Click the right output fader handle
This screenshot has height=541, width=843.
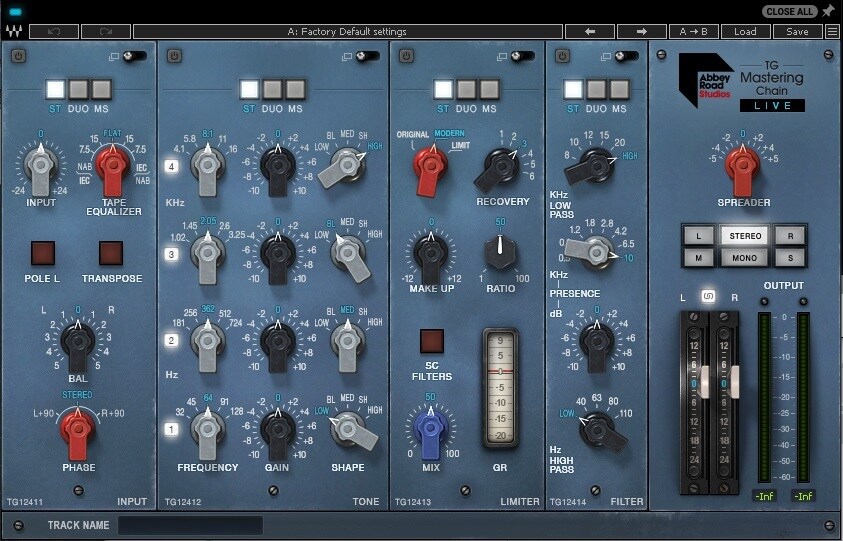point(734,382)
